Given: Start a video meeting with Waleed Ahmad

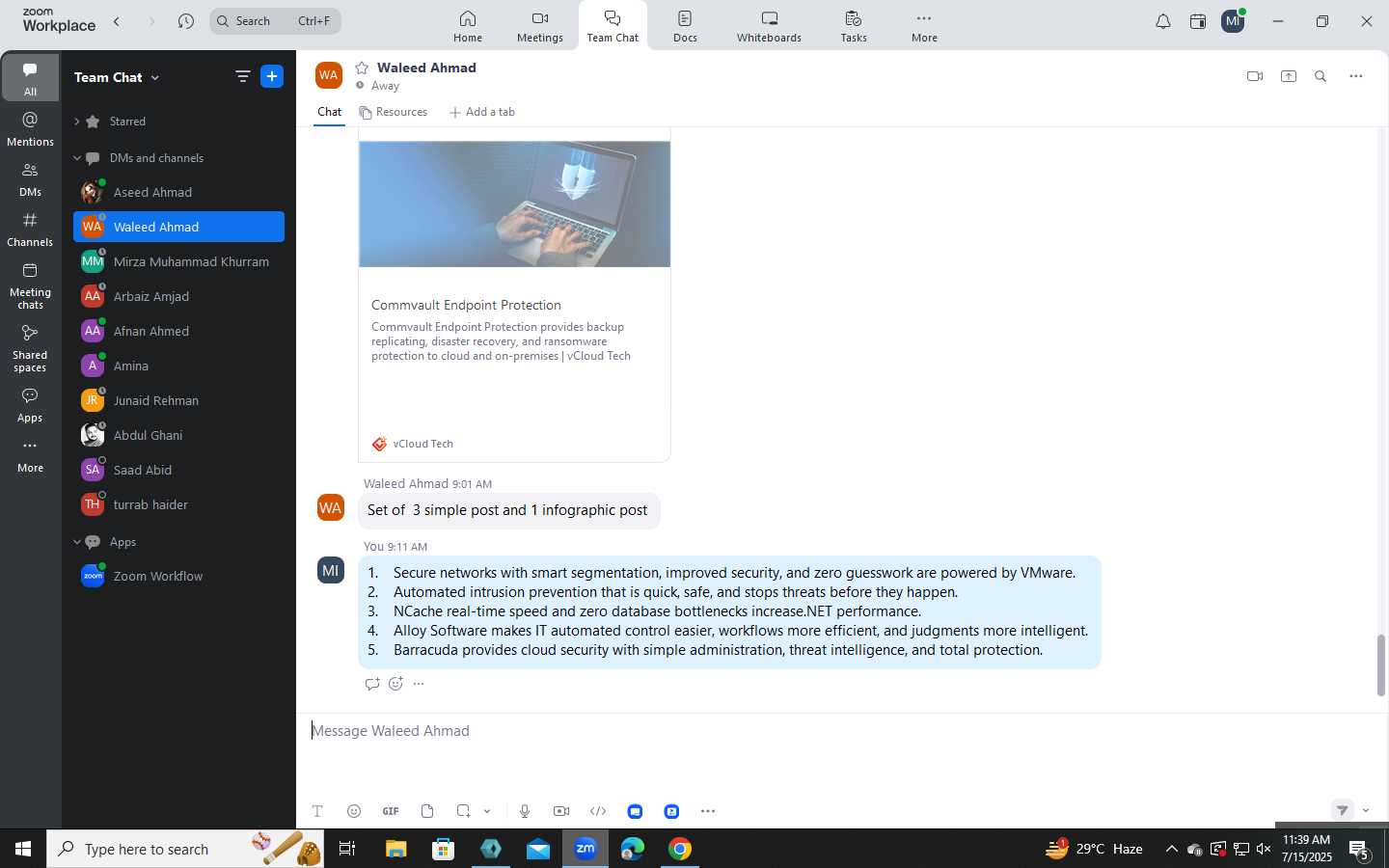Looking at the screenshot, I should 1254,76.
